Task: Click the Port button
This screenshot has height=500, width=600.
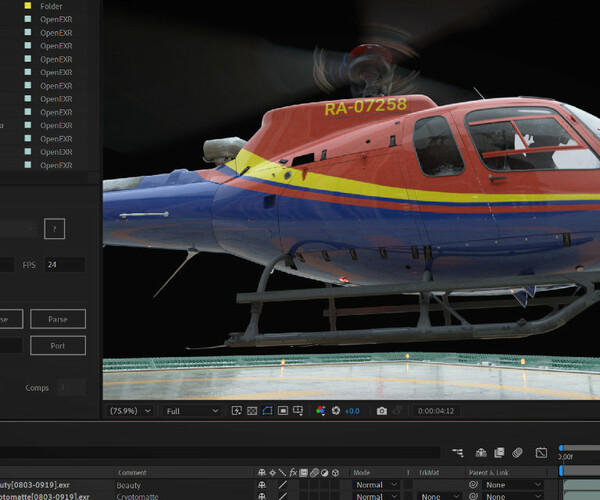Action: pos(58,346)
